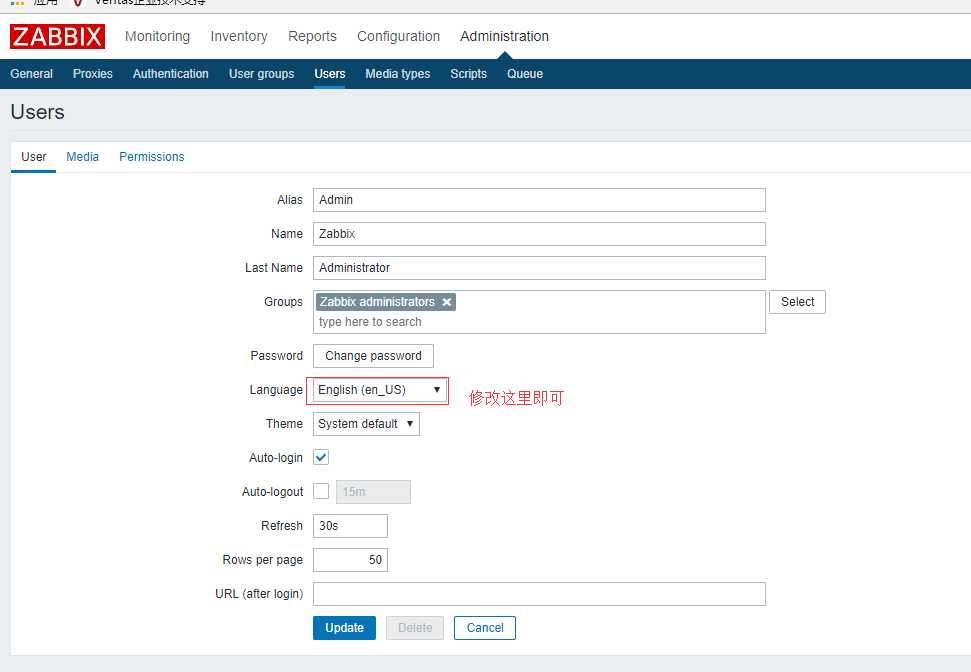Remove the Zabbix administrators group tag

pyautogui.click(x=446, y=302)
